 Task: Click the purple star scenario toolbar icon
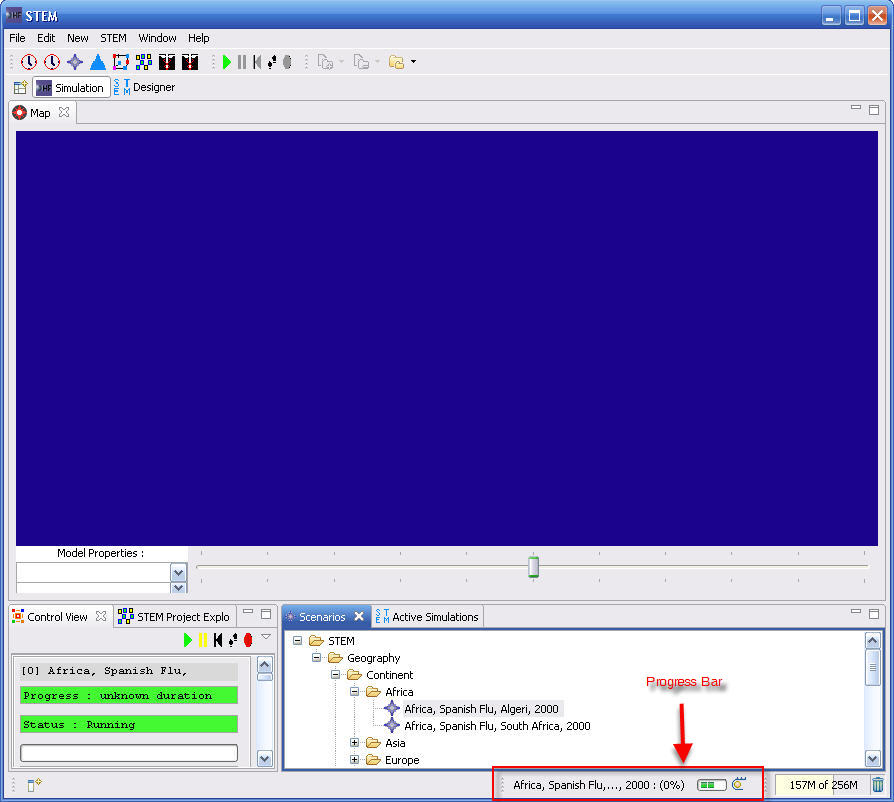[x=75, y=62]
